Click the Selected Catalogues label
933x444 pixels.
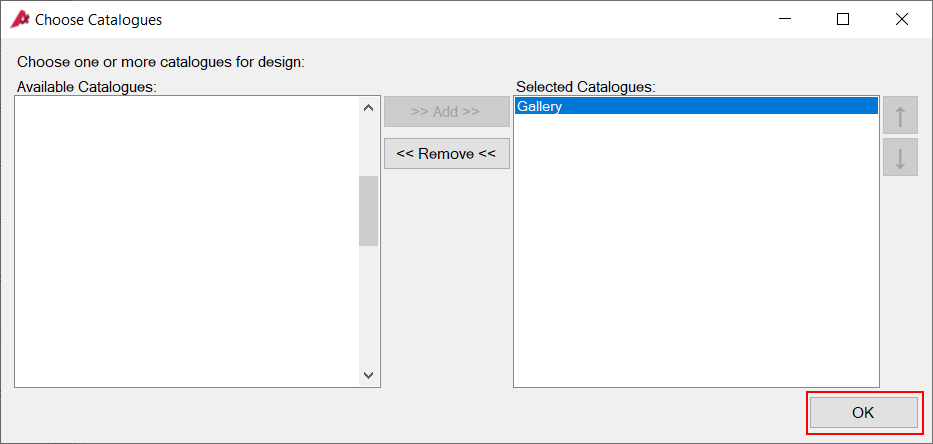click(x=586, y=87)
